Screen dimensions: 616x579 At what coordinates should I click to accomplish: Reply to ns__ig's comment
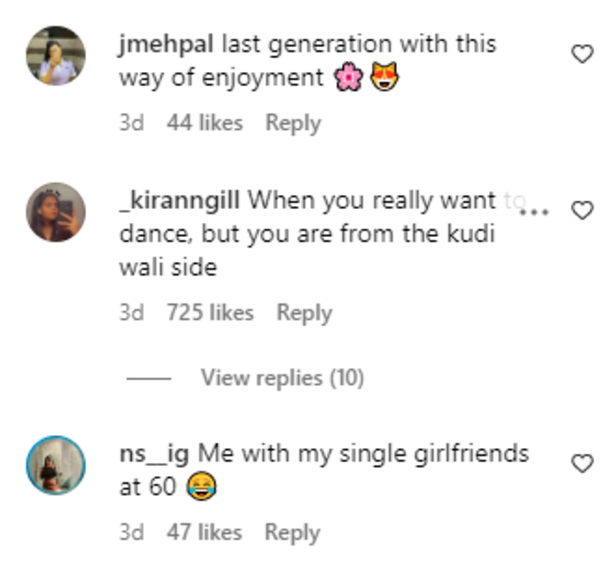click(x=292, y=532)
